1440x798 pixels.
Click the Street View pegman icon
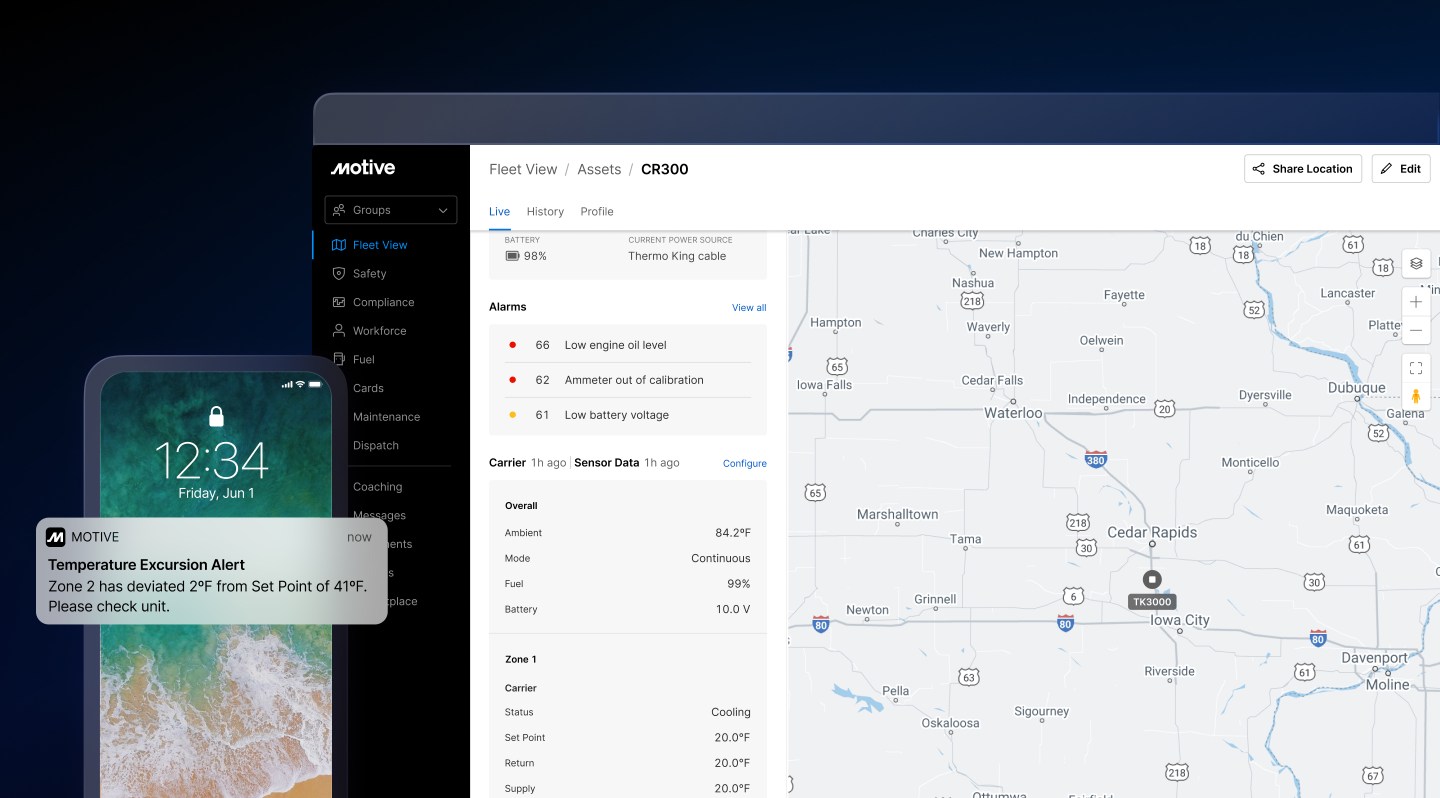(x=1416, y=396)
